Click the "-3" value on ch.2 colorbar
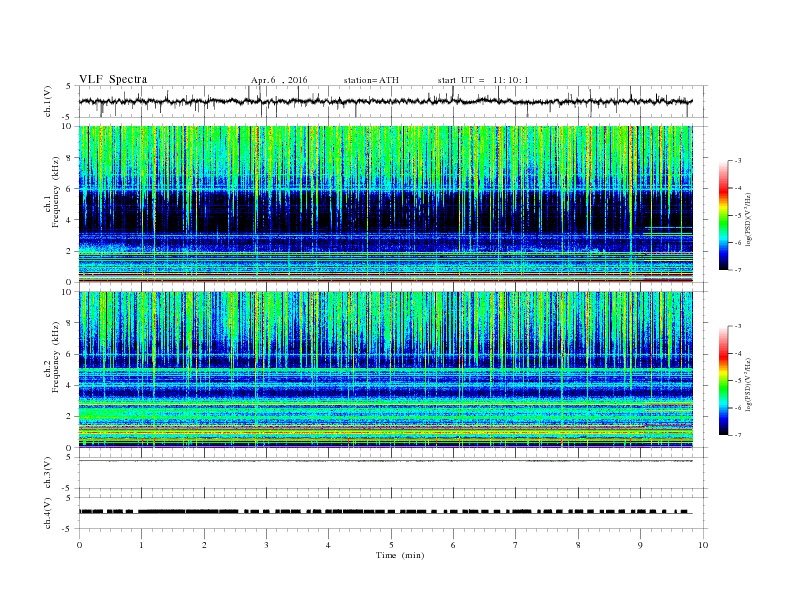Image resolution: width=792 pixels, height=612 pixels. (x=738, y=326)
